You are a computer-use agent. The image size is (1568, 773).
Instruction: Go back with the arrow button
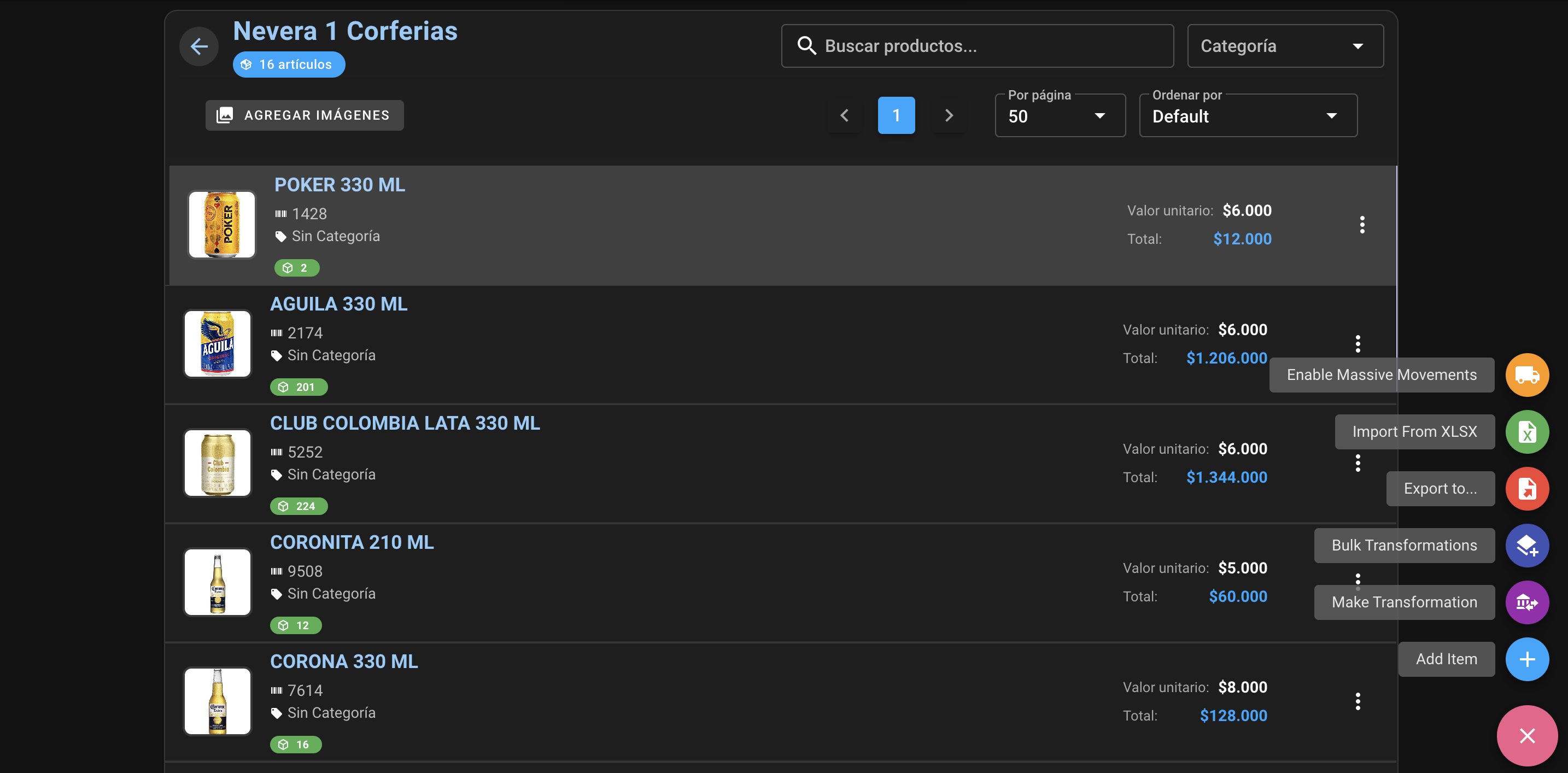point(198,46)
